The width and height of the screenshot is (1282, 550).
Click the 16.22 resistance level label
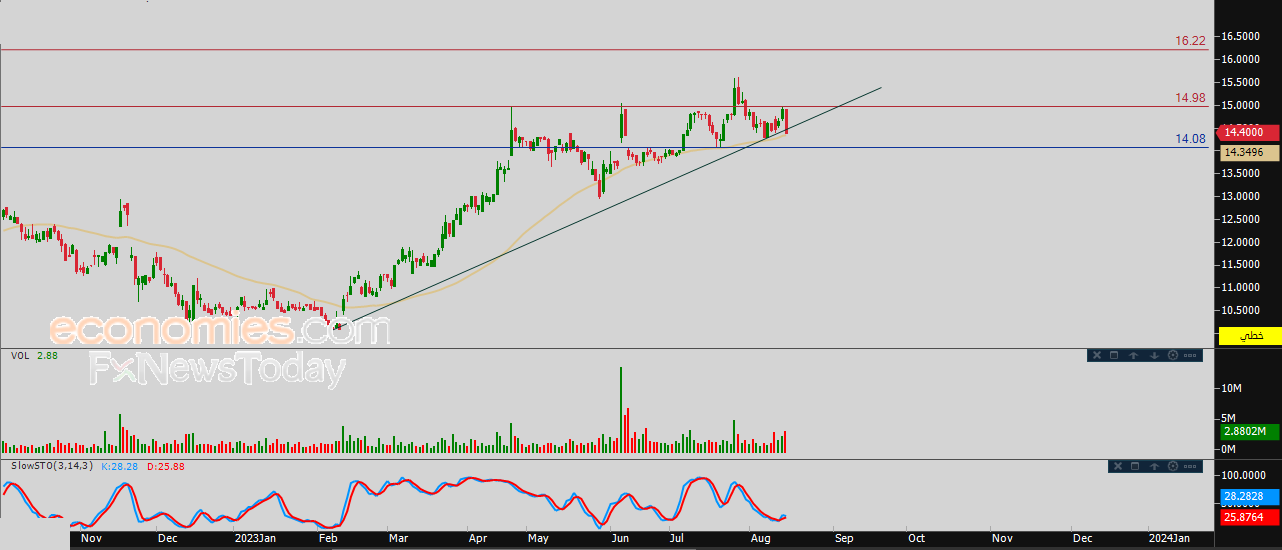[1190, 41]
